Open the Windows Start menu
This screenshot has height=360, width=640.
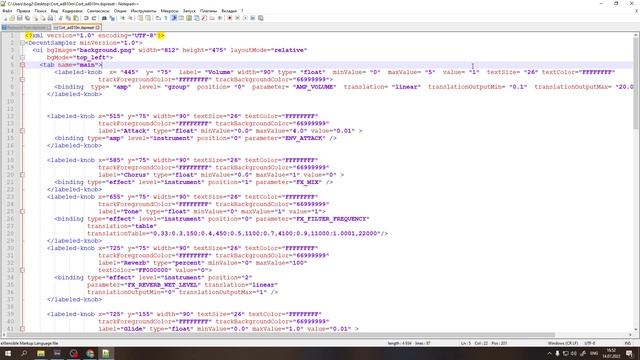click(8, 353)
